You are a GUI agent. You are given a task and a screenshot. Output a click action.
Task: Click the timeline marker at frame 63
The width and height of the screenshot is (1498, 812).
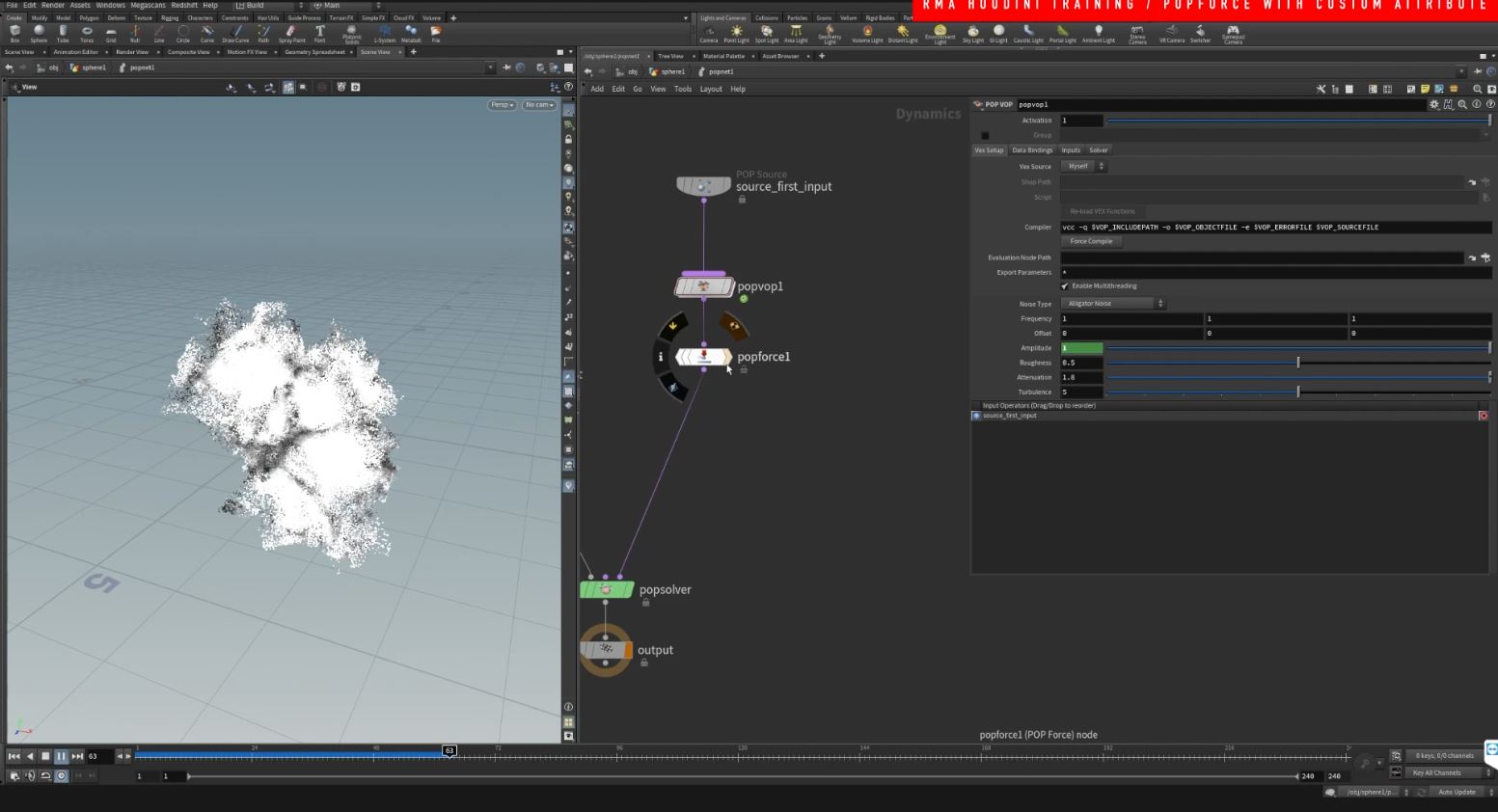point(449,749)
